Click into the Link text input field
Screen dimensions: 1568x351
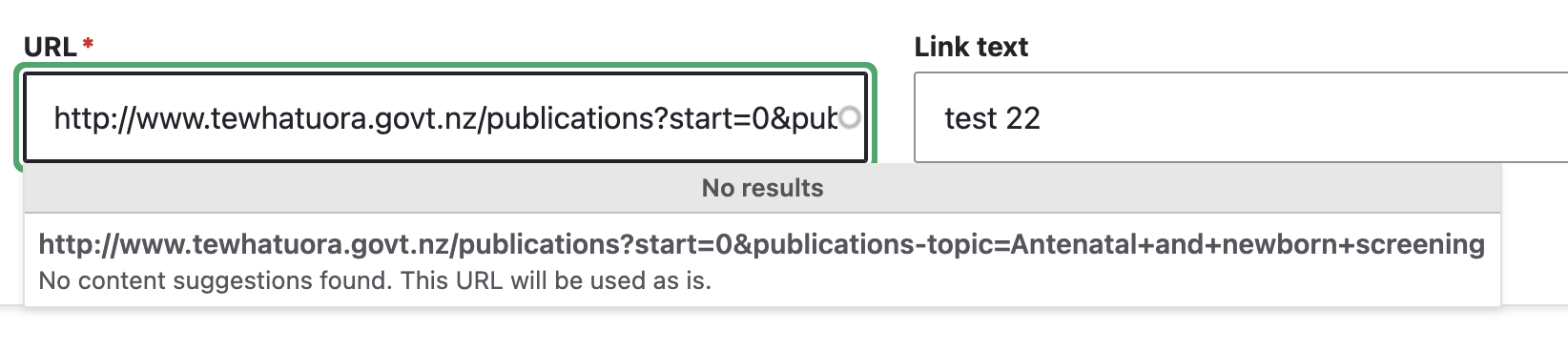pos(1241,117)
